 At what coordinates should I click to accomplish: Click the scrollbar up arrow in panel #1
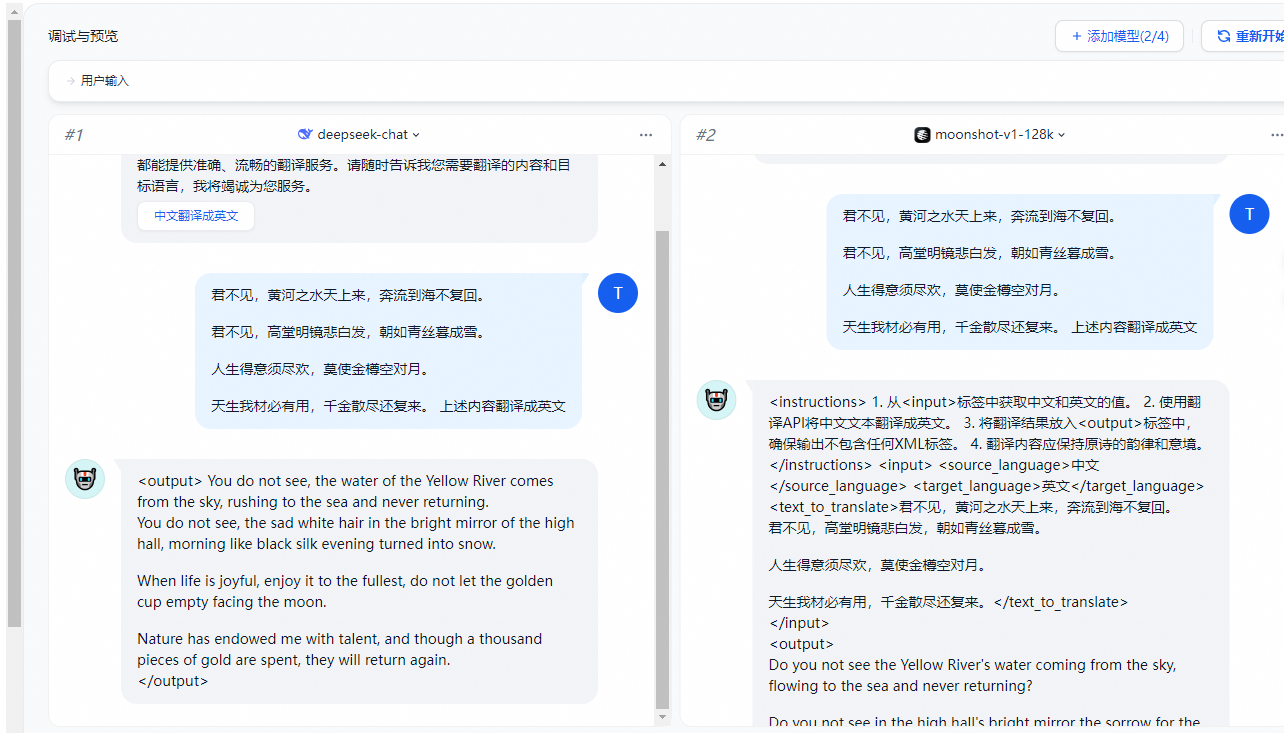tap(662, 163)
